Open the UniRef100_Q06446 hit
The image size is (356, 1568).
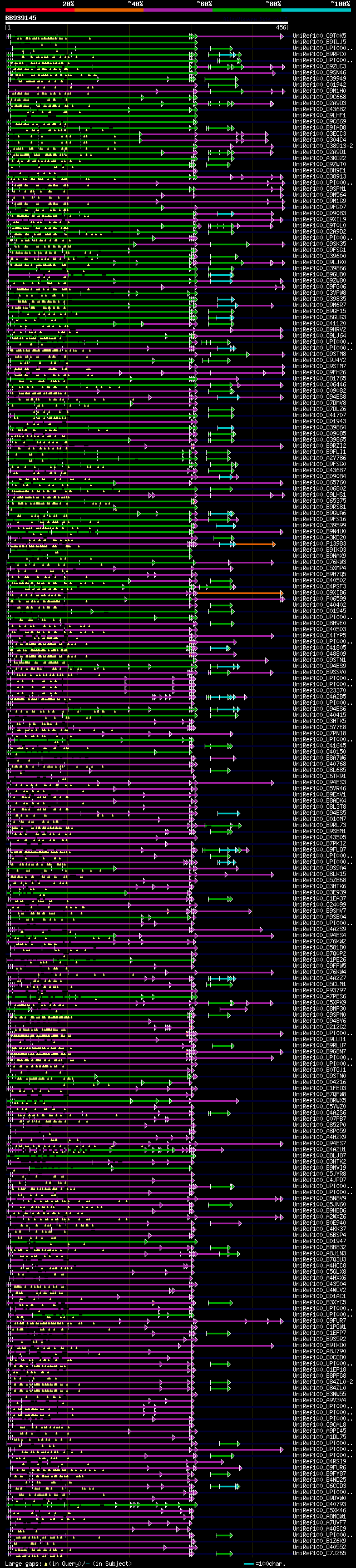coord(319,385)
